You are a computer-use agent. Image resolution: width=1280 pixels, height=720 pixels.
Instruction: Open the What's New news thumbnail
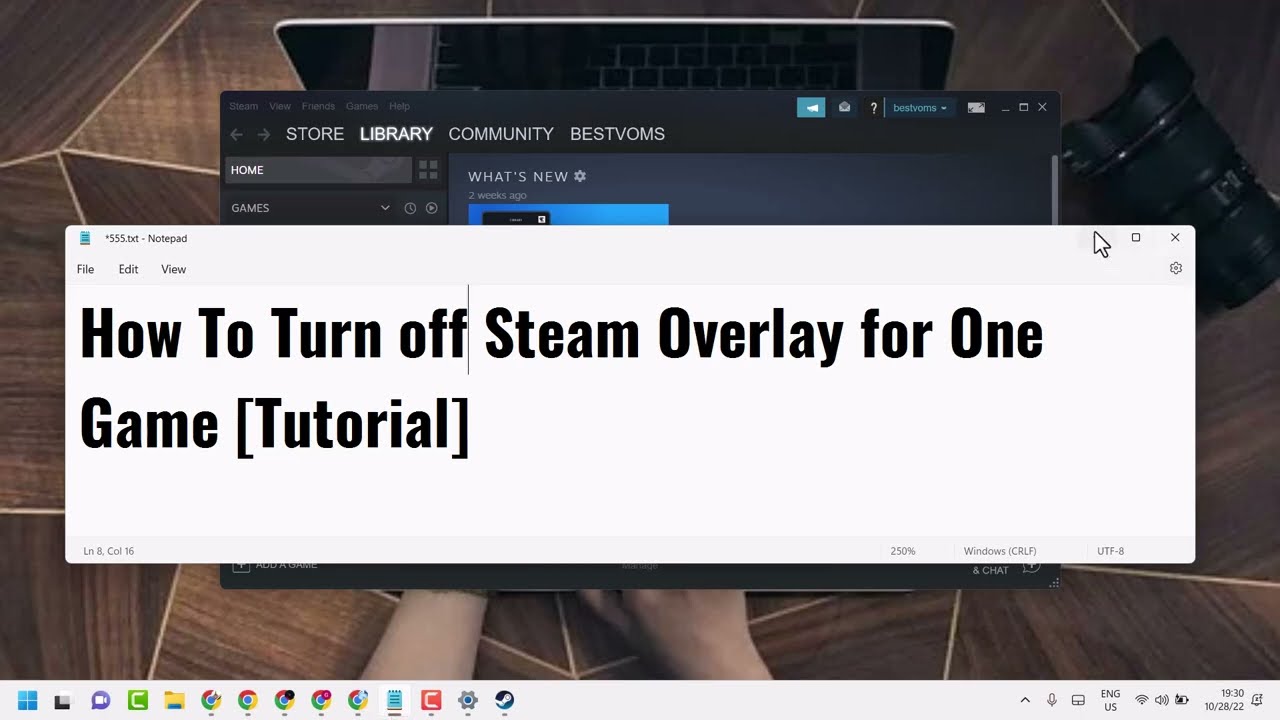tap(568, 214)
